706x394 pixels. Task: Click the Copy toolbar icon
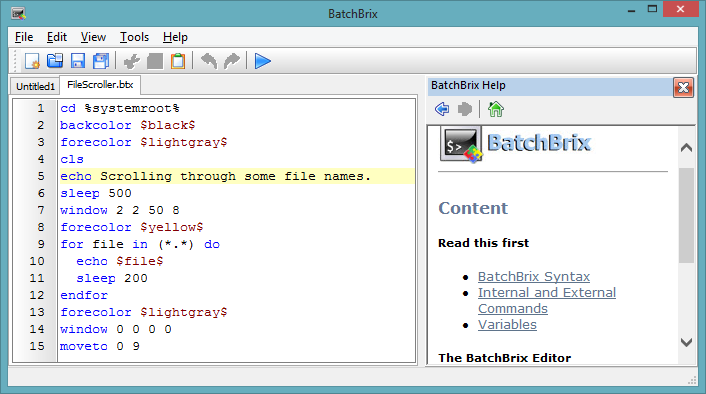155,61
